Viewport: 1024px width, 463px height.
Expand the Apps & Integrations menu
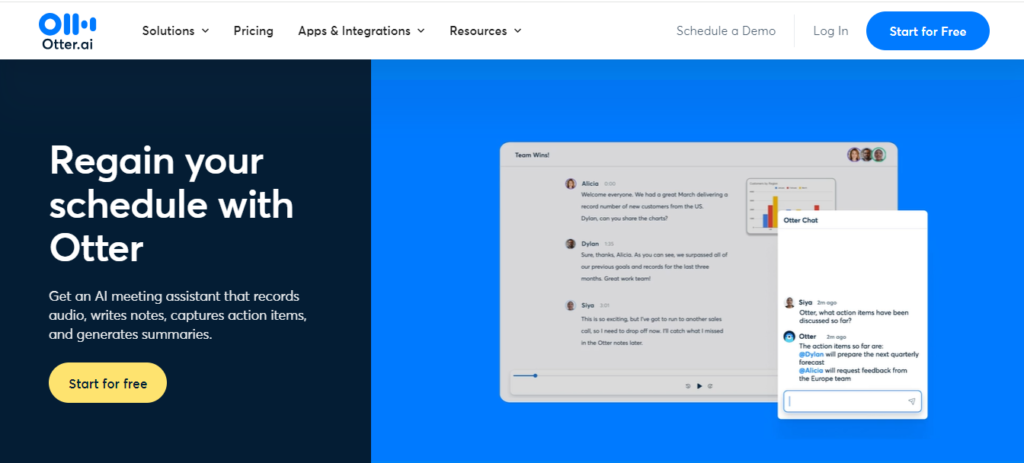[361, 31]
